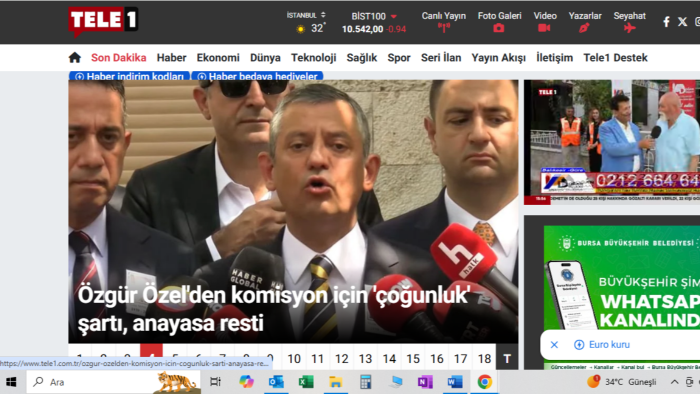
Task: Select slider page 10
Action: point(294,358)
